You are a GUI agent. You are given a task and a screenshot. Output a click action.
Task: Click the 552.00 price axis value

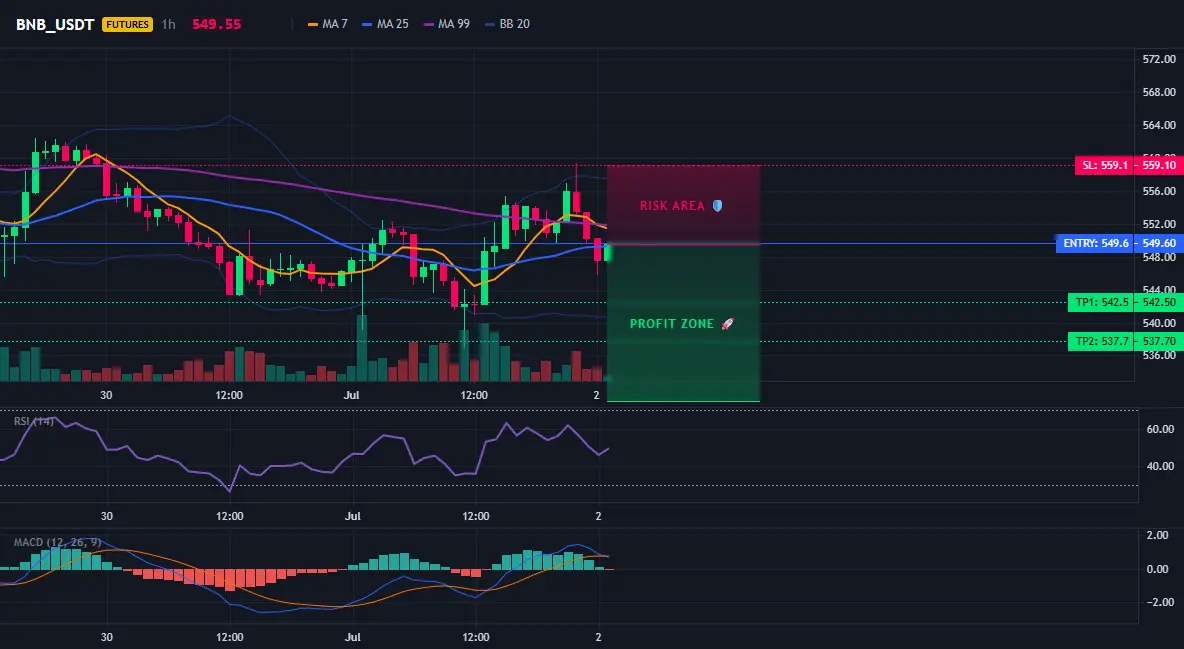[x=1159, y=224]
